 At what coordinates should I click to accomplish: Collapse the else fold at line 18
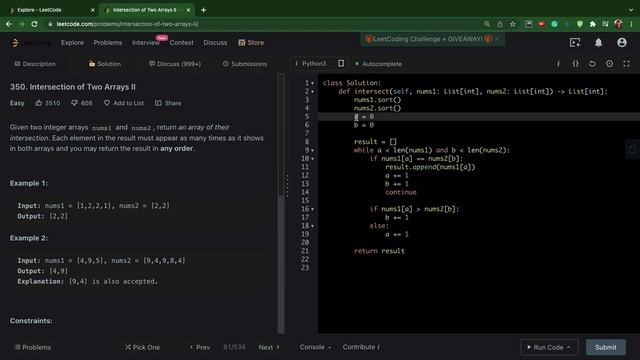(313, 226)
